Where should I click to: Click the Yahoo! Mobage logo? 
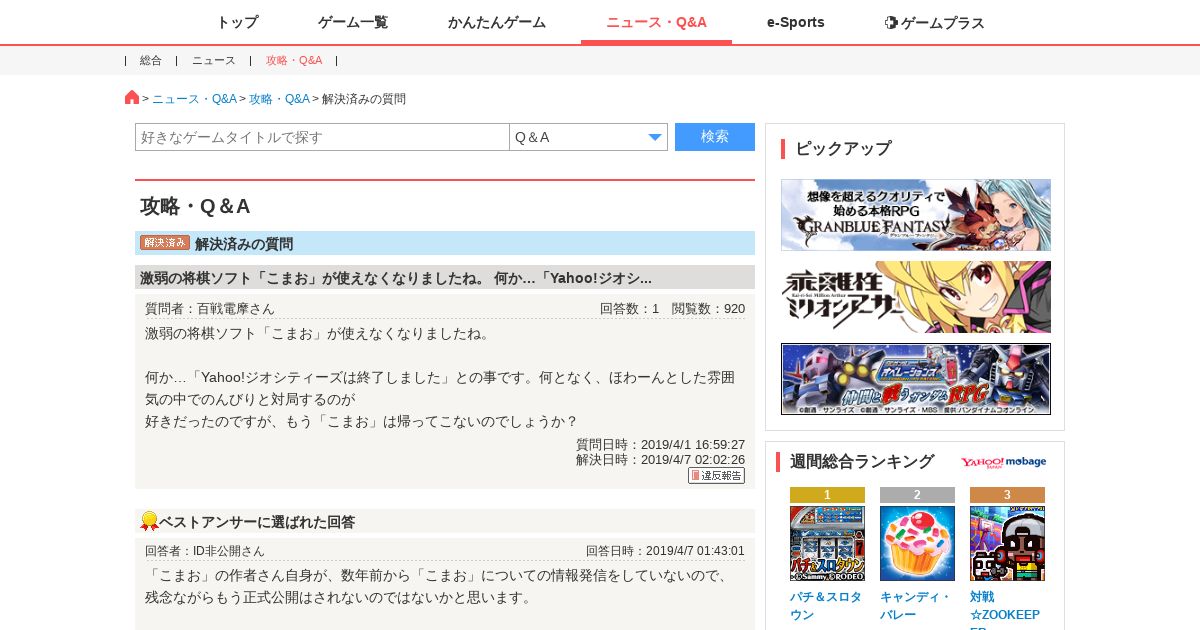point(1004,462)
